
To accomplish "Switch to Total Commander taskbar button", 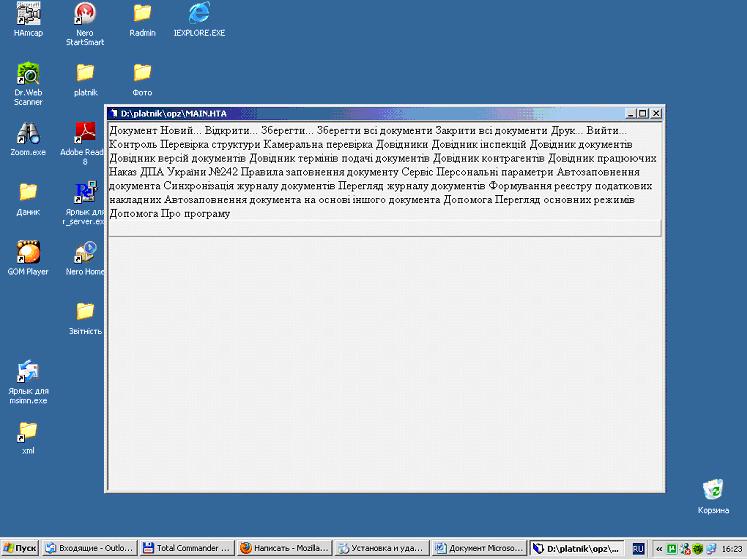I will pos(187,549).
